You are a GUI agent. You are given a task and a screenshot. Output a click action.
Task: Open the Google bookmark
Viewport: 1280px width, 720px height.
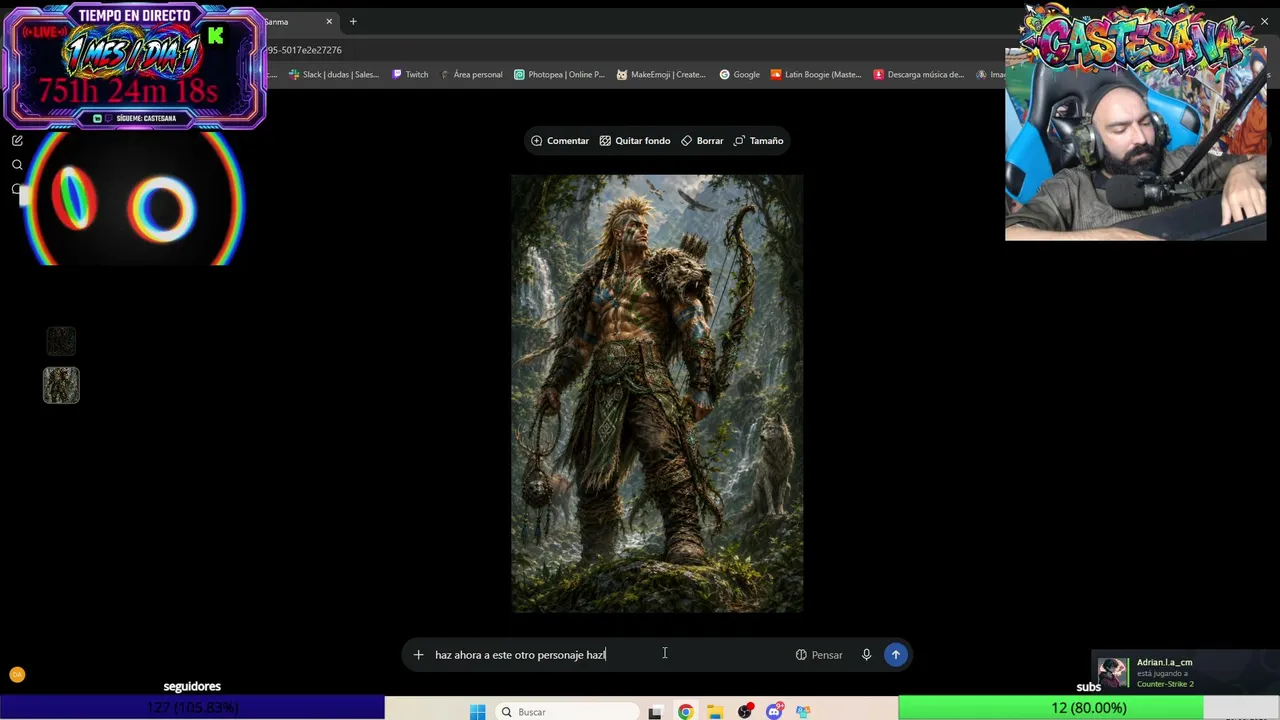tap(739, 74)
